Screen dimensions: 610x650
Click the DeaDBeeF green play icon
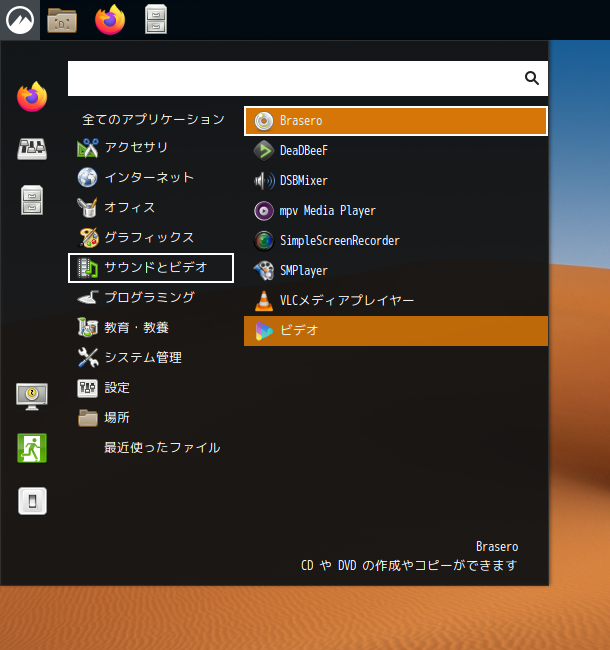coord(264,150)
